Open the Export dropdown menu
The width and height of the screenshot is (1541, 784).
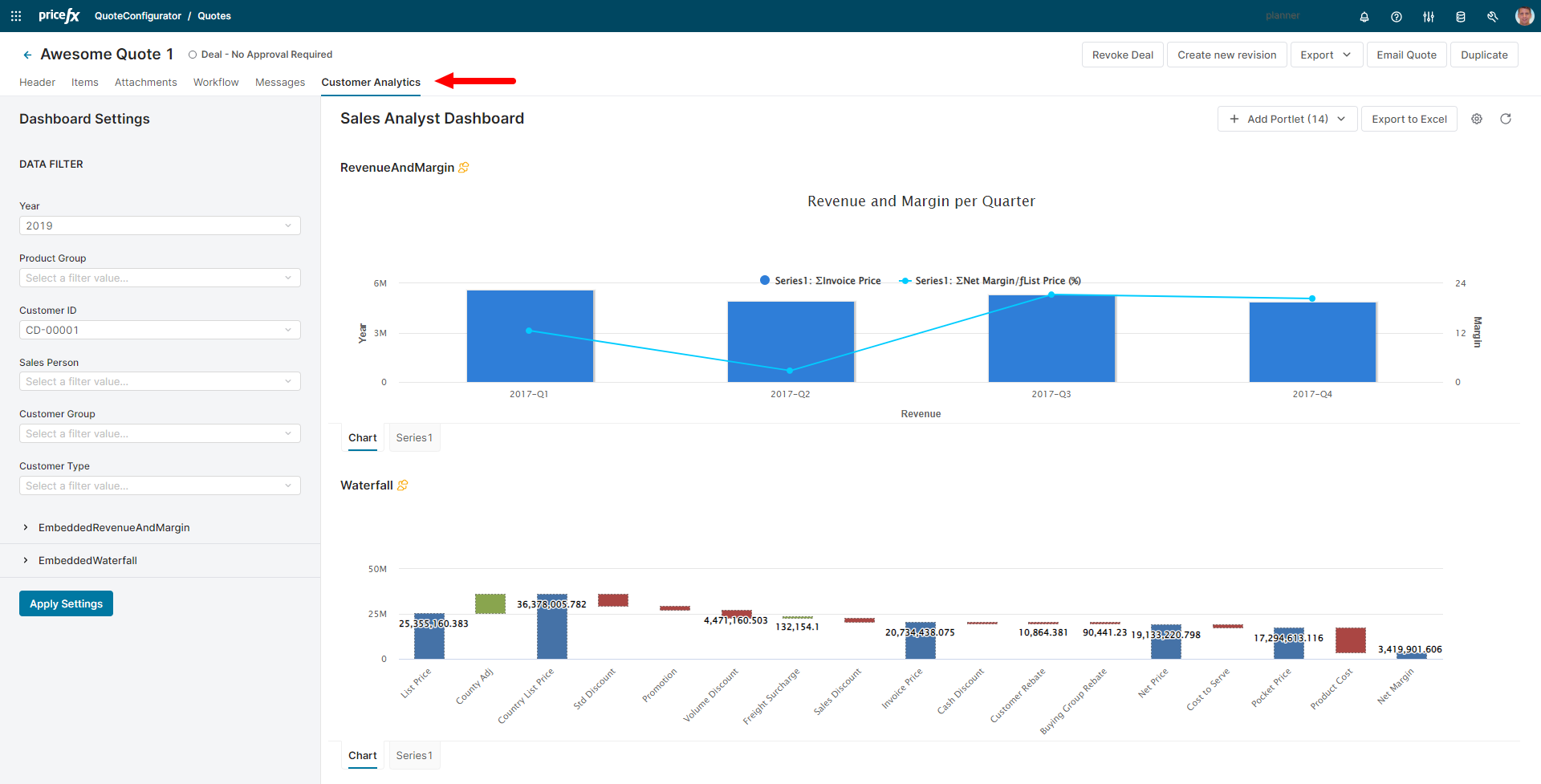(1326, 55)
